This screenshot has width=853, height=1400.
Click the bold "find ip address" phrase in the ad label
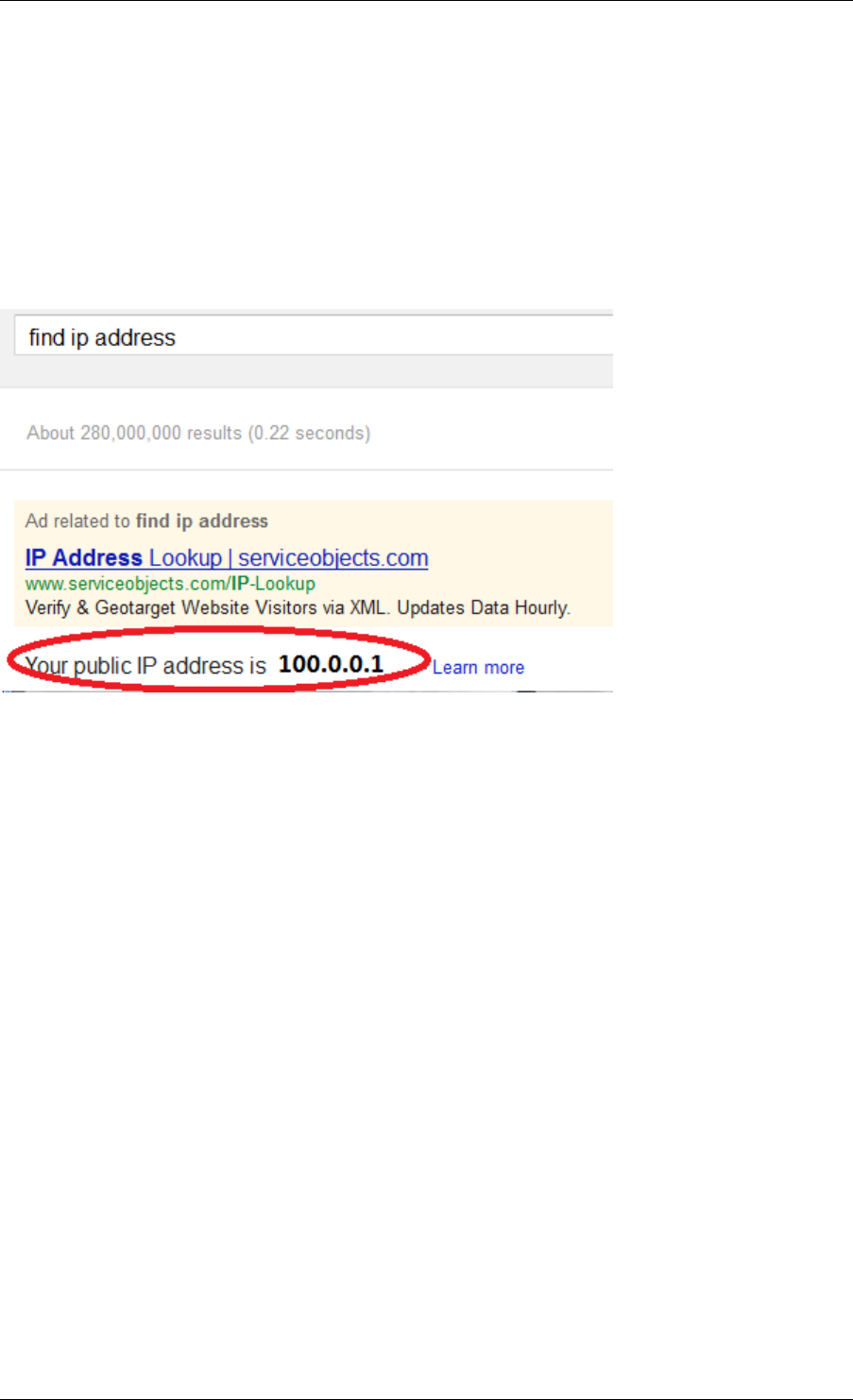(x=202, y=521)
